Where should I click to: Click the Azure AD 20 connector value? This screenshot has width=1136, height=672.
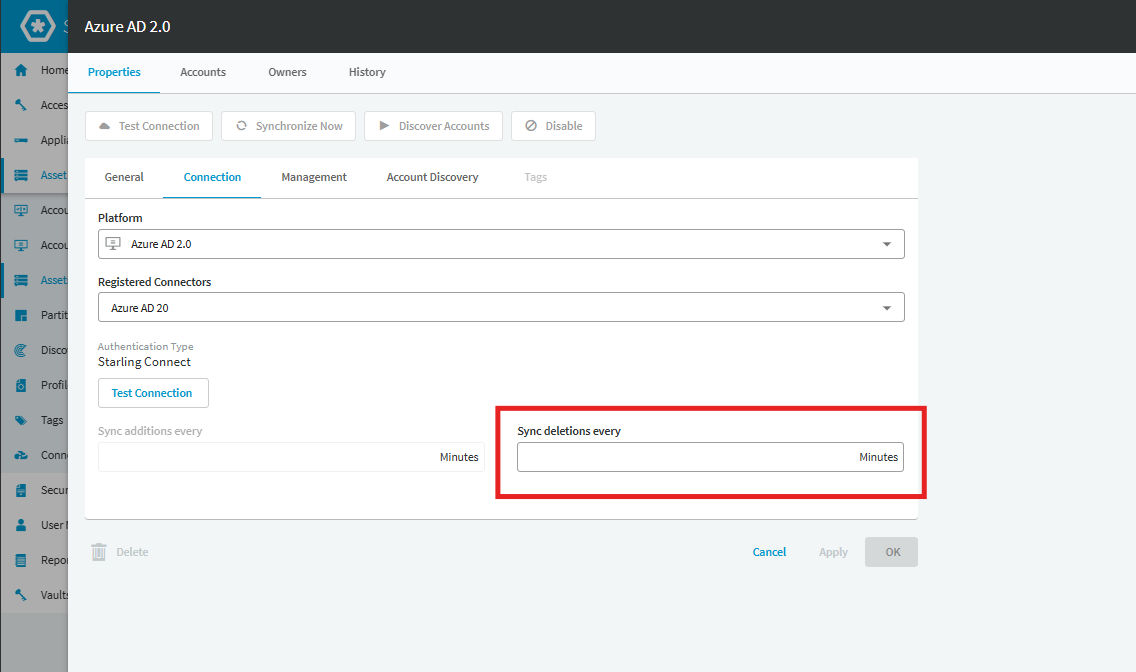pyautogui.click(x=140, y=308)
